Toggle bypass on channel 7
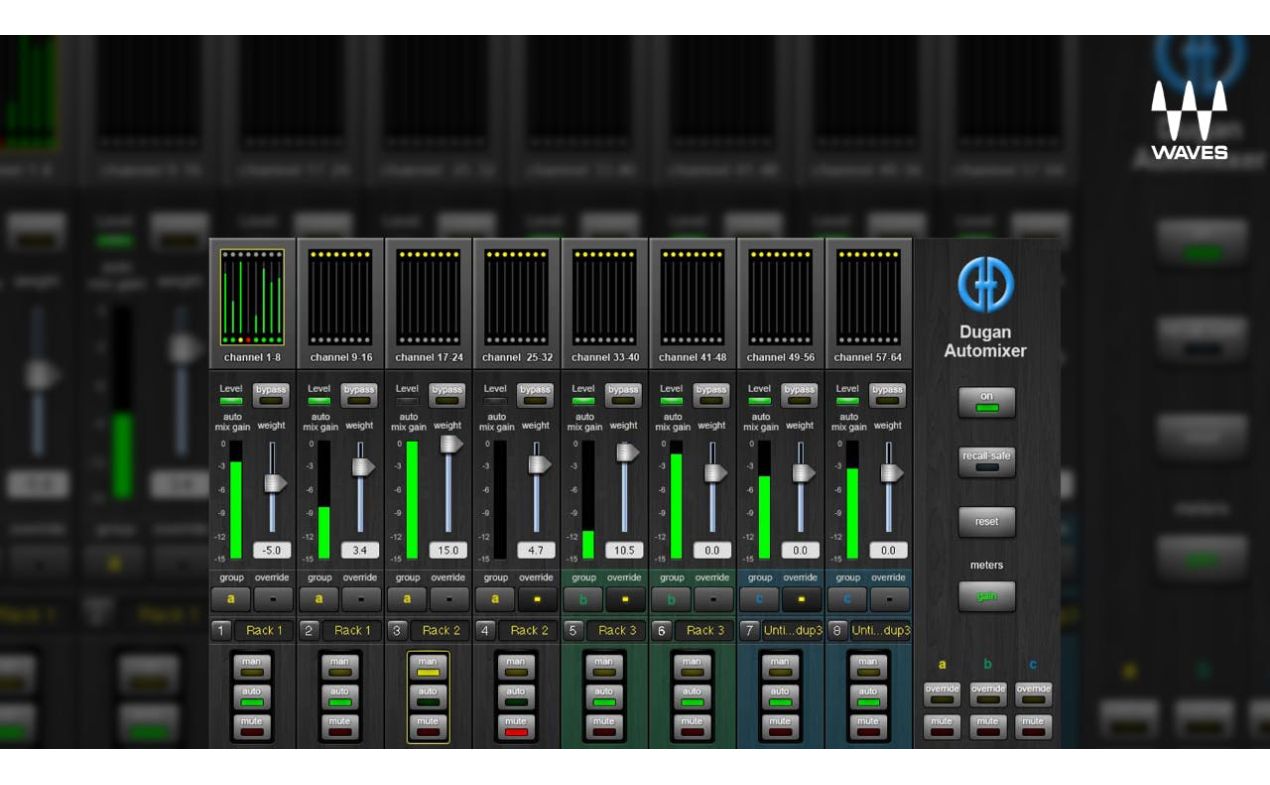The height and width of the screenshot is (785, 1270). [799, 394]
